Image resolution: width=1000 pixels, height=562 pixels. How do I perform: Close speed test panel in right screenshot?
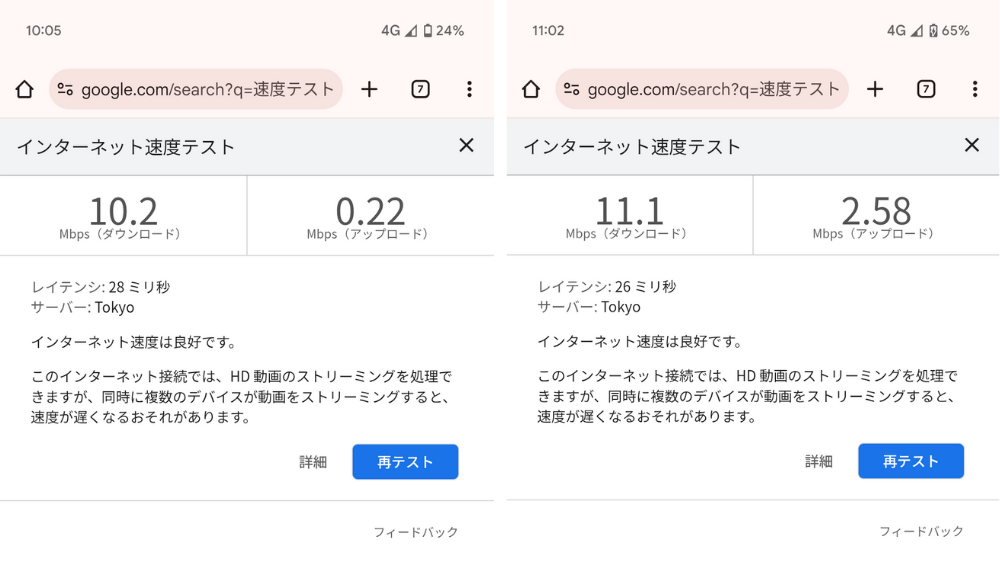coord(972,145)
